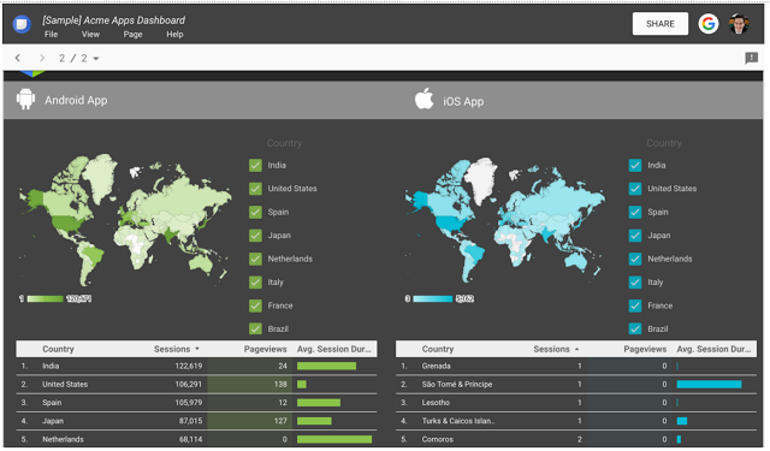770x451 pixels.
Task: Uncheck France in Android country filter
Action: (255, 306)
